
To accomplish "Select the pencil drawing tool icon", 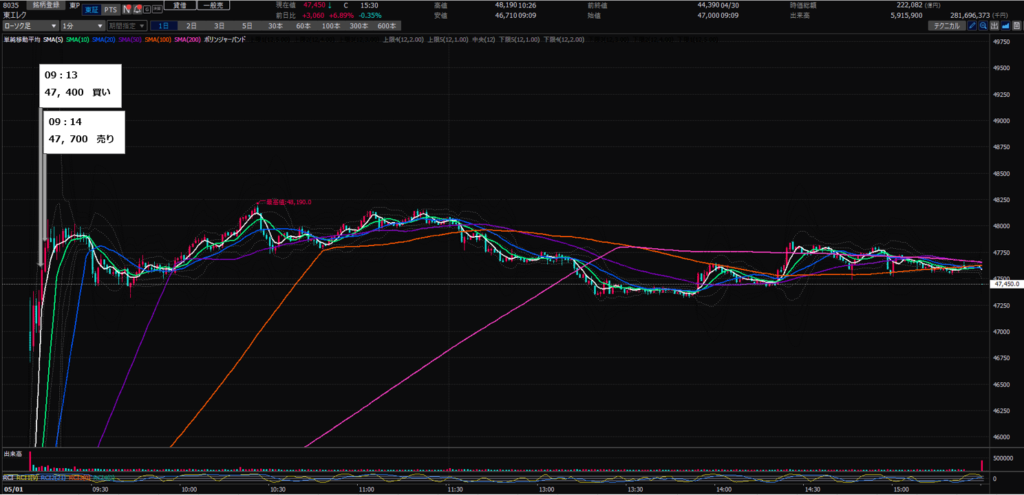I will [972, 25].
